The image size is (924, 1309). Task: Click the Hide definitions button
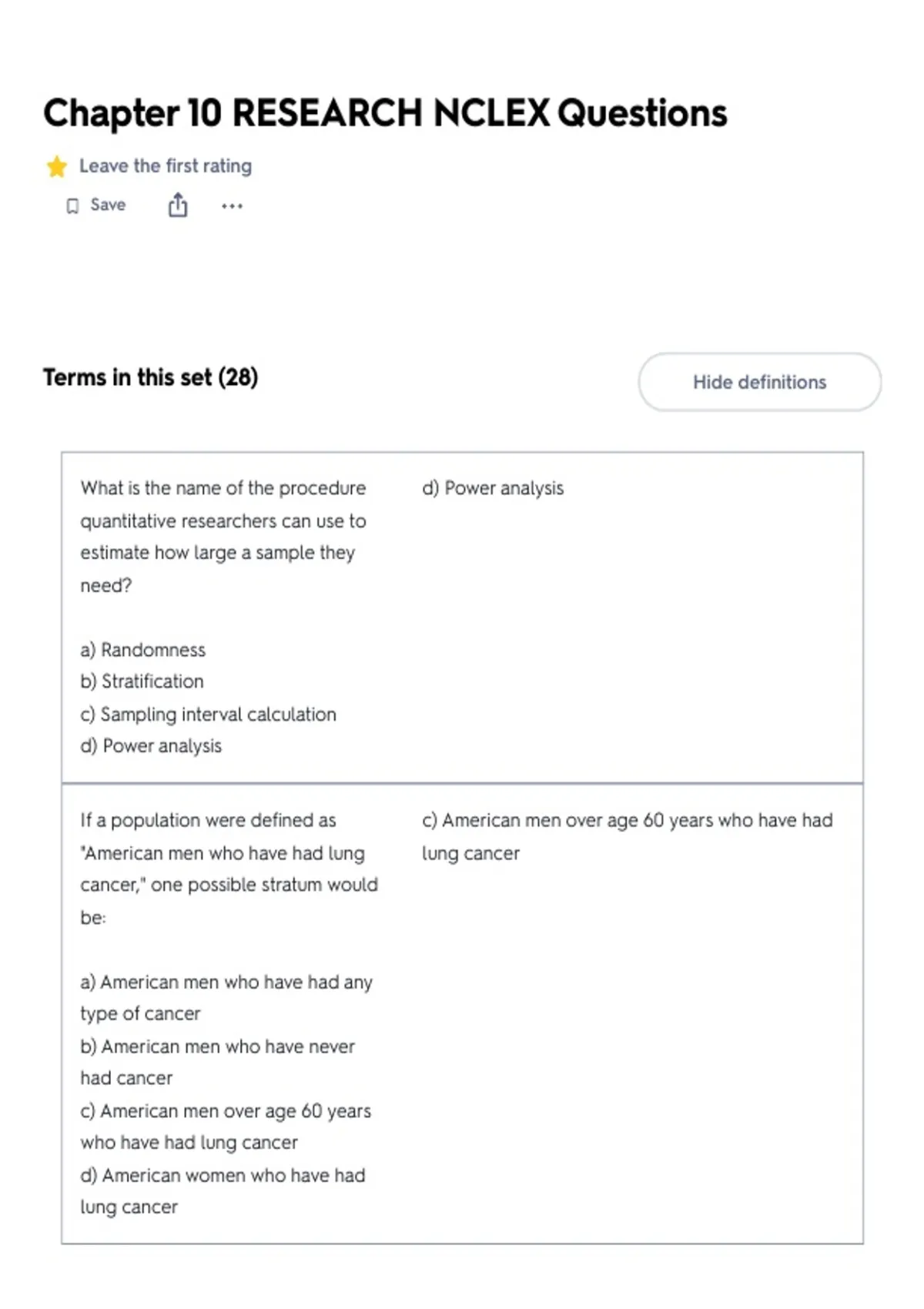click(x=759, y=382)
